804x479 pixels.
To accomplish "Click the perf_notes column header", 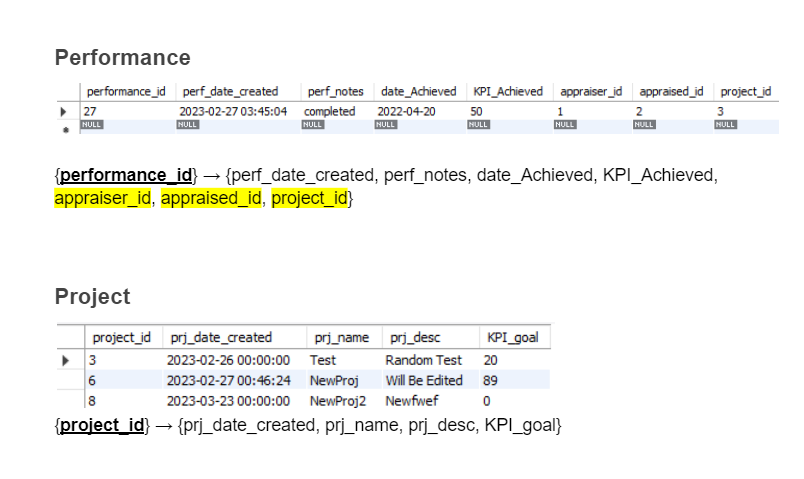I will (x=336, y=91).
